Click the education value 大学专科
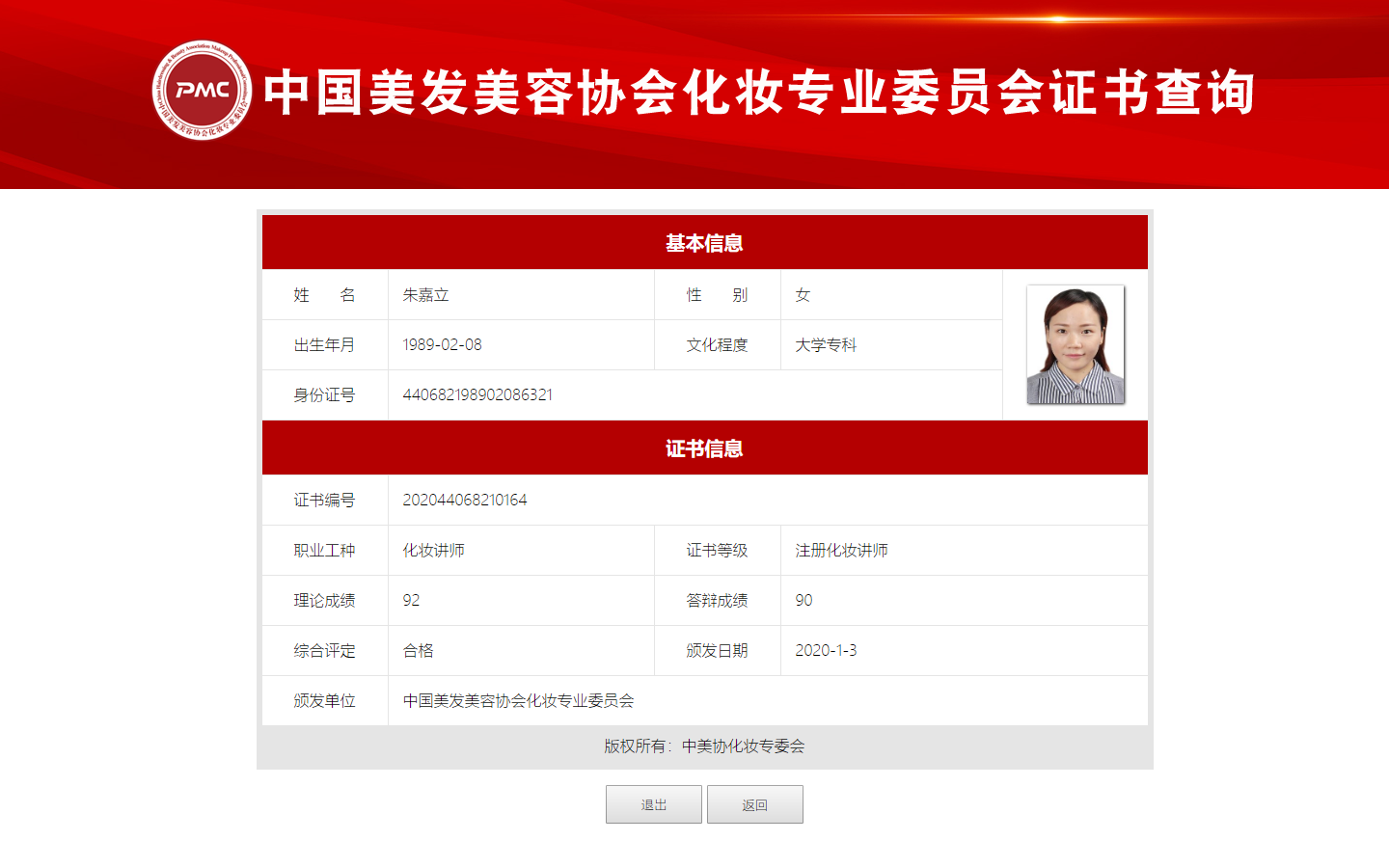 [x=826, y=345]
